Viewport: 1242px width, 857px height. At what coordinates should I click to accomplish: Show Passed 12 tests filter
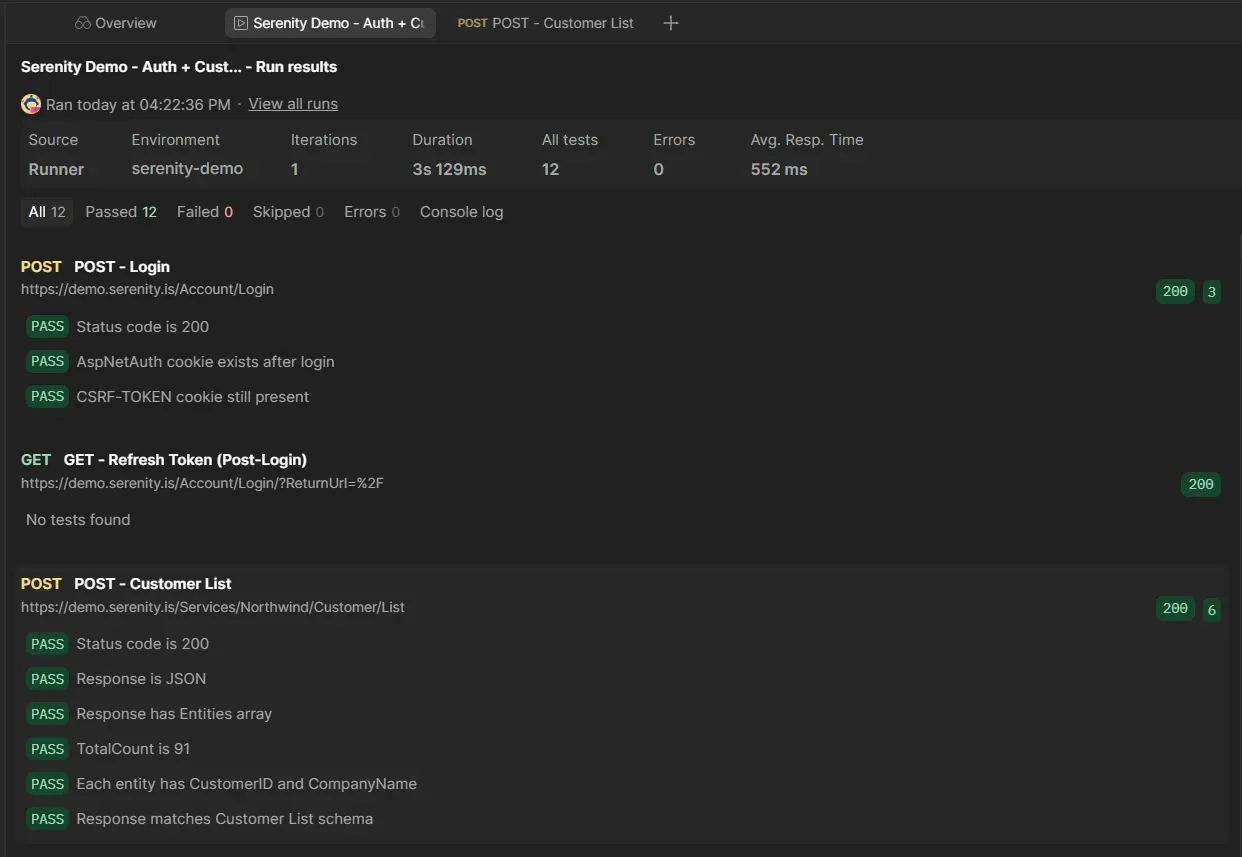point(121,212)
